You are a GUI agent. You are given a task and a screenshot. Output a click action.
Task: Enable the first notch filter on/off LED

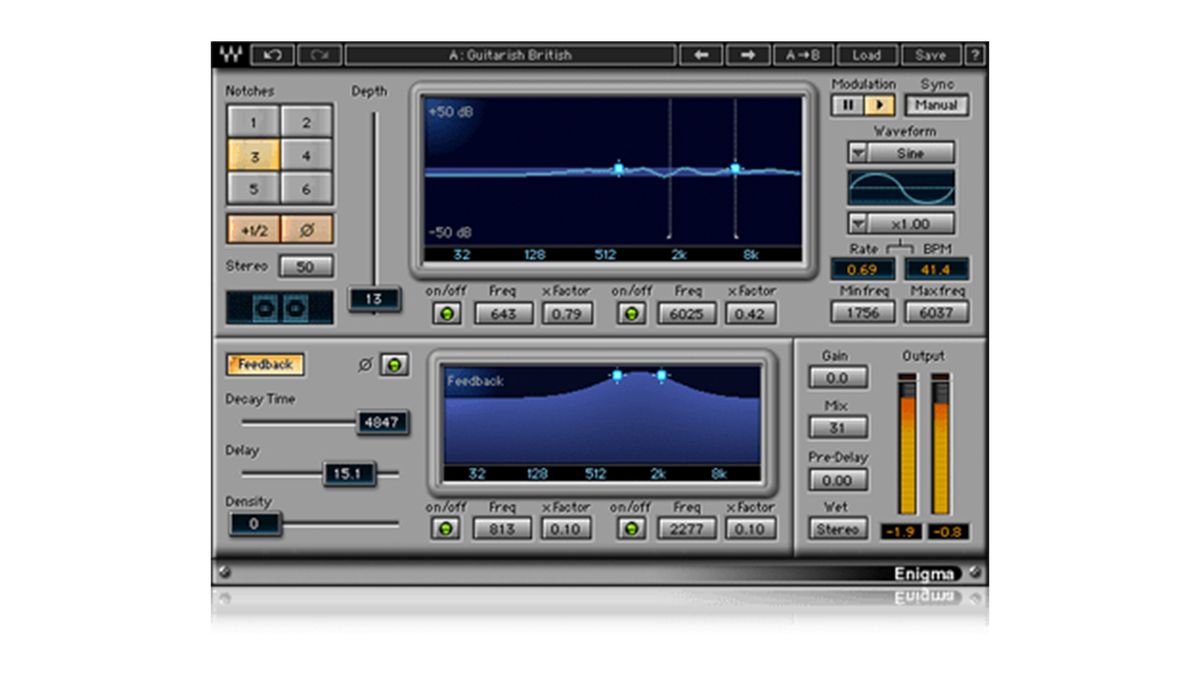447,312
